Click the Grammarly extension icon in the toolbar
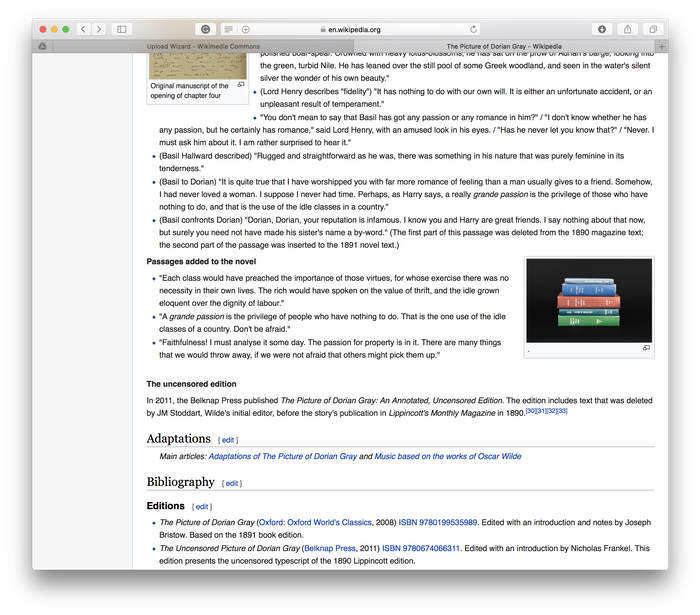This screenshot has height=615, width=700. 205,29
